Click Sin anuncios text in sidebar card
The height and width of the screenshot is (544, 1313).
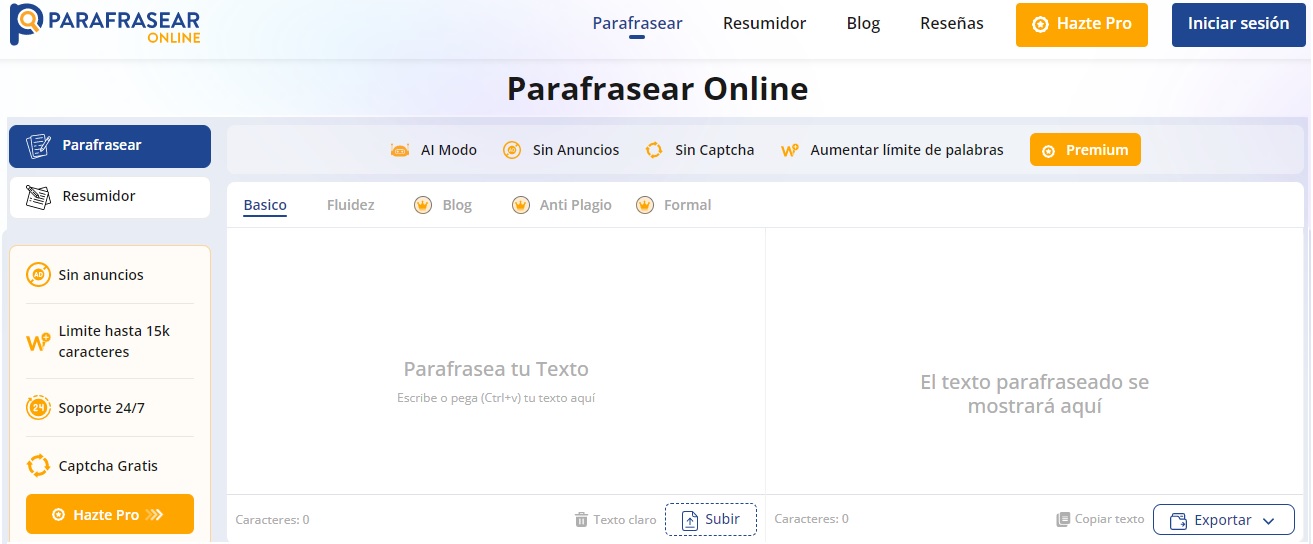point(101,275)
